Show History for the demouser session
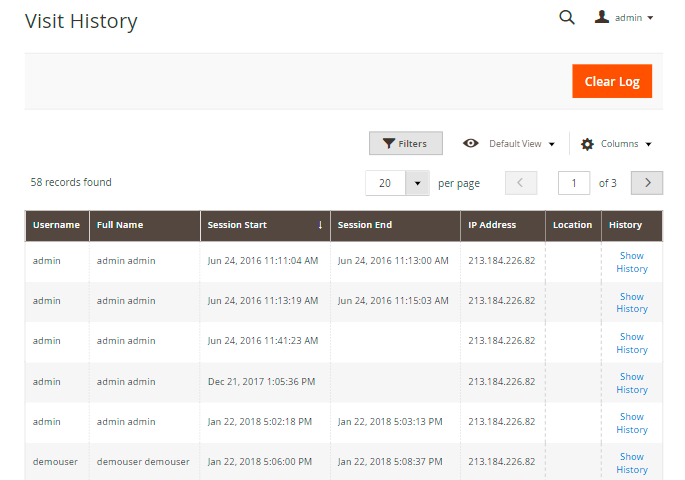 (631, 463)
